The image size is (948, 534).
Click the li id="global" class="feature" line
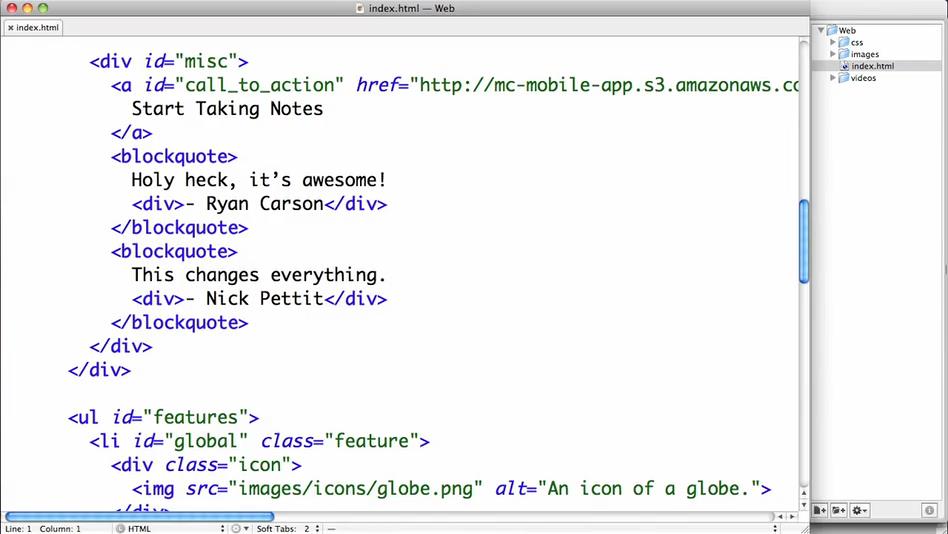(259, 441)
